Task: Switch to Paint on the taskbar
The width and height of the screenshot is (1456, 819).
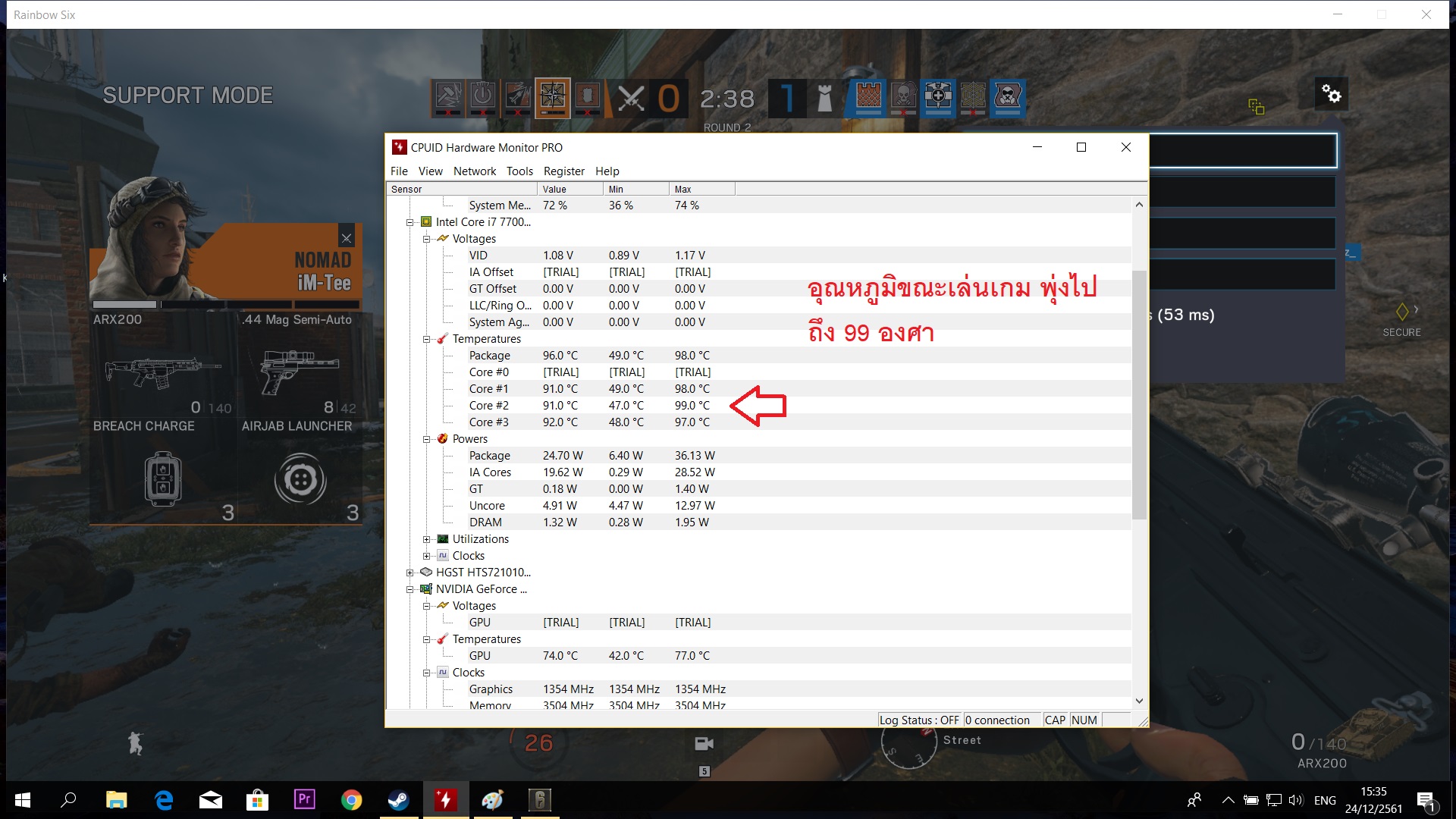Action: [x=493, y=800]
